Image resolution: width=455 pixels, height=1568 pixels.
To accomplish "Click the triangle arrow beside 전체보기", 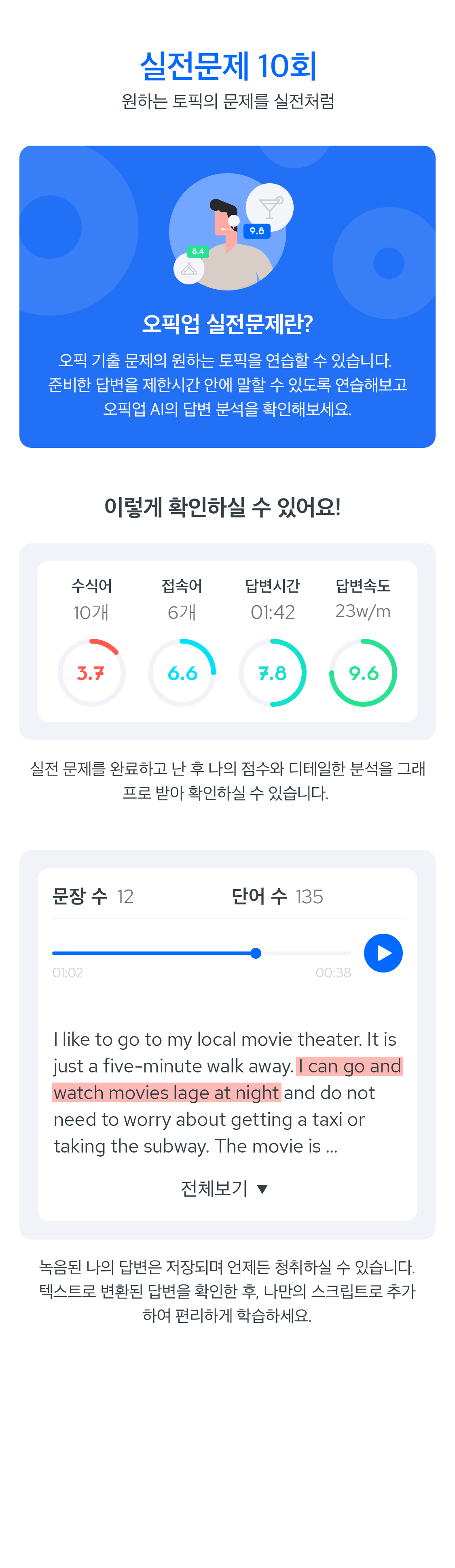I will pyautogui.click(x=262, y=1189).
